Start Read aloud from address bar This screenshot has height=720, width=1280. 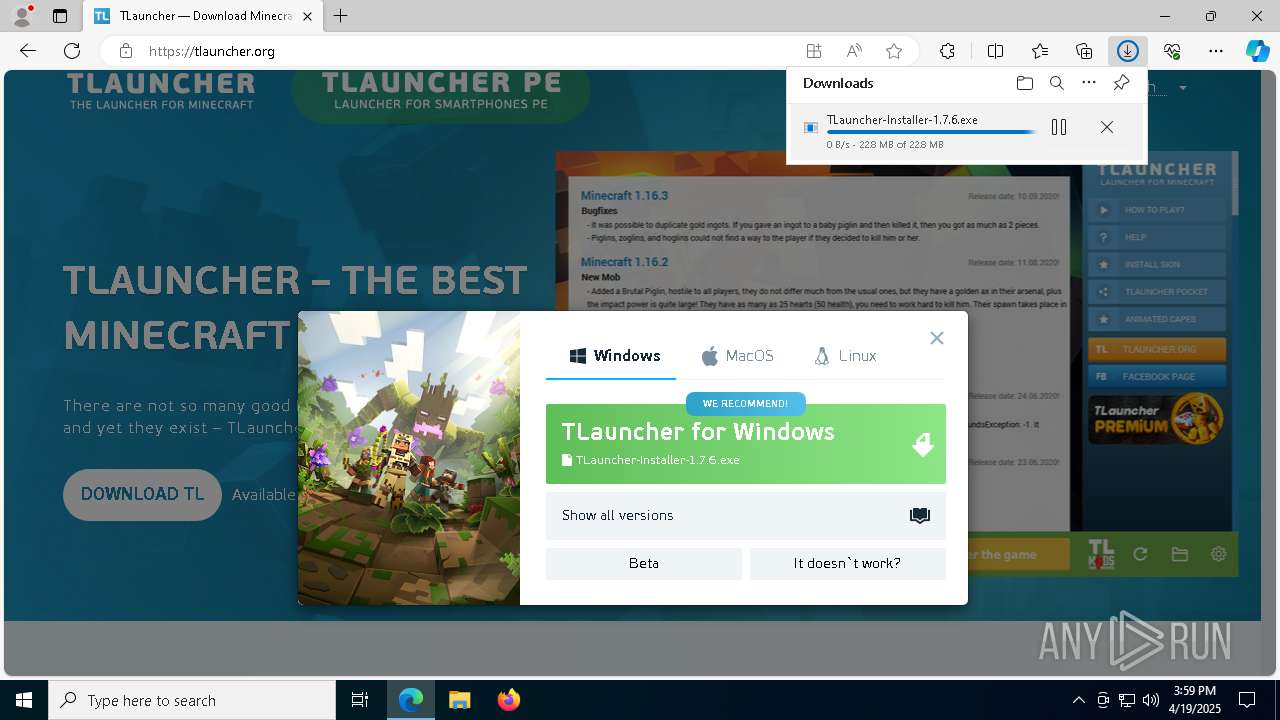coord(854,51)
